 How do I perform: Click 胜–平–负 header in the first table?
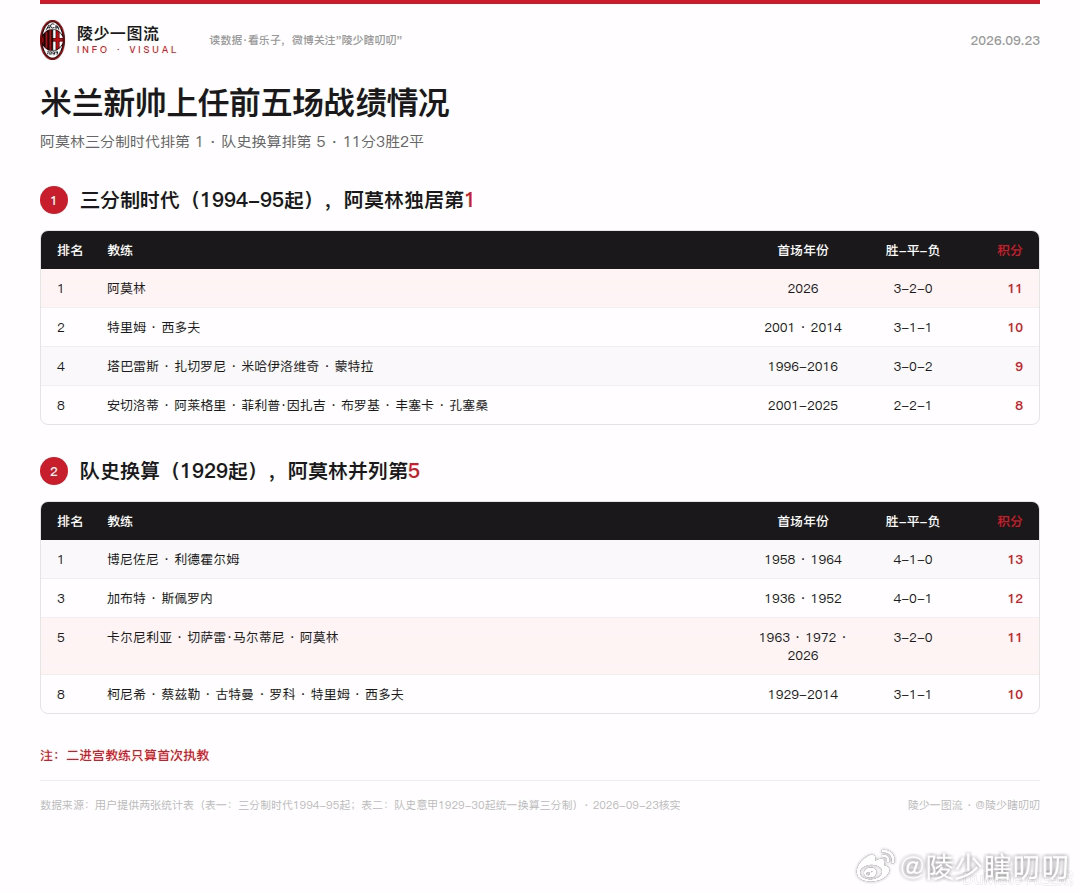(913, 251)
